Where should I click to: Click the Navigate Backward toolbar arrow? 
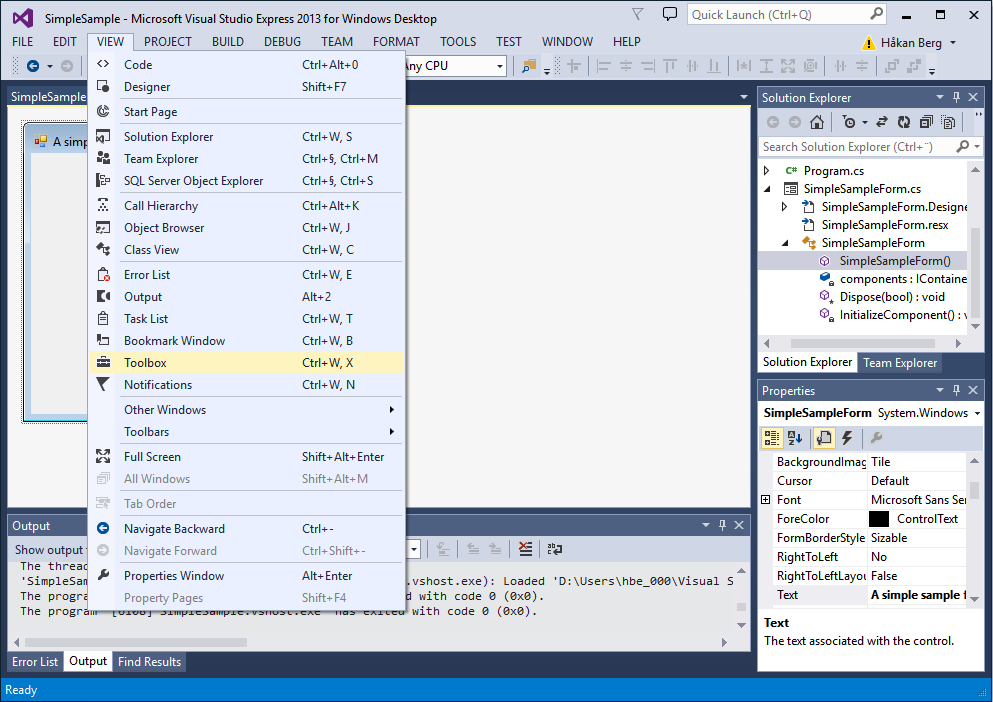click(33, 65)
